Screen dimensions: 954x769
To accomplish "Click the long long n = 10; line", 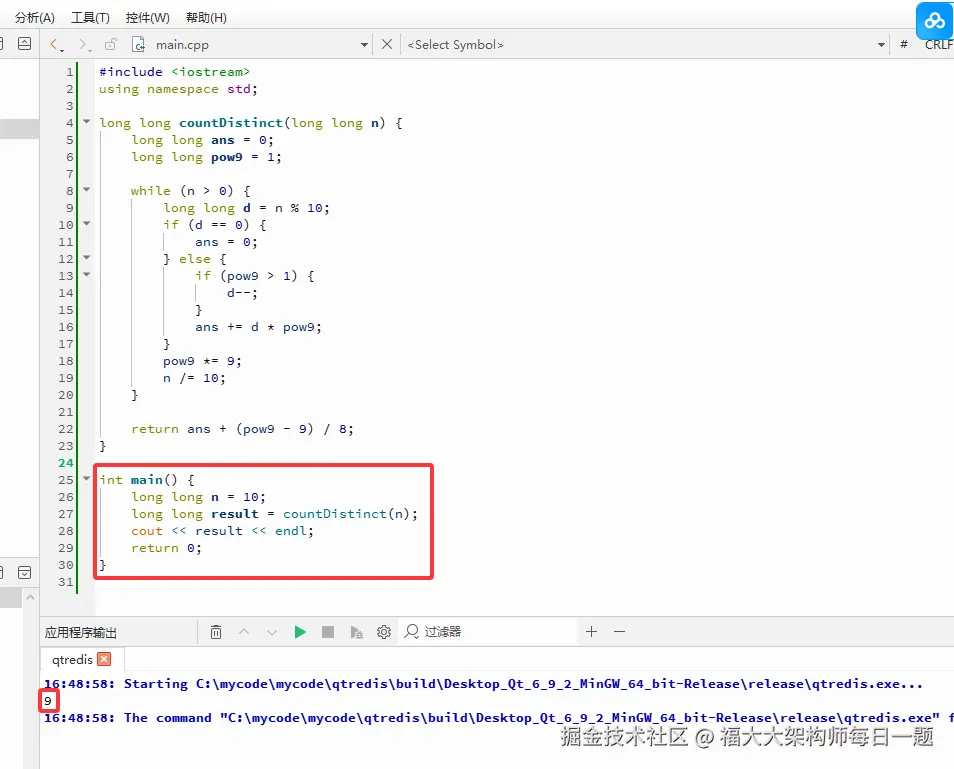I will [198, 497].
